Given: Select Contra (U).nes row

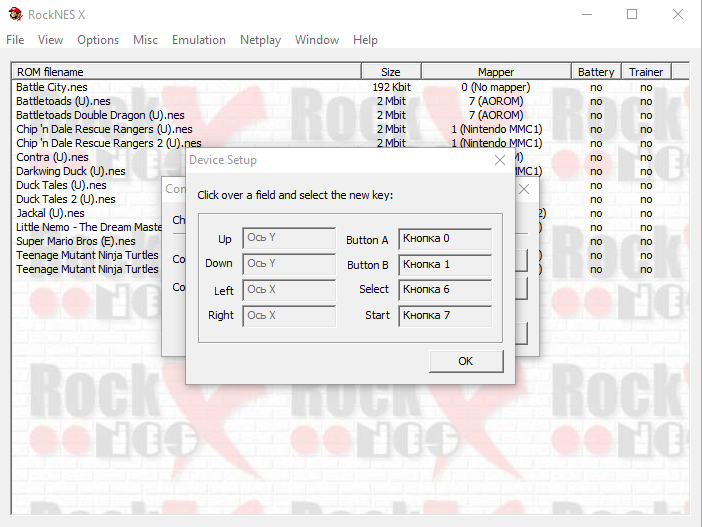Looking at the screenshot, I should (x=52, y=157).
